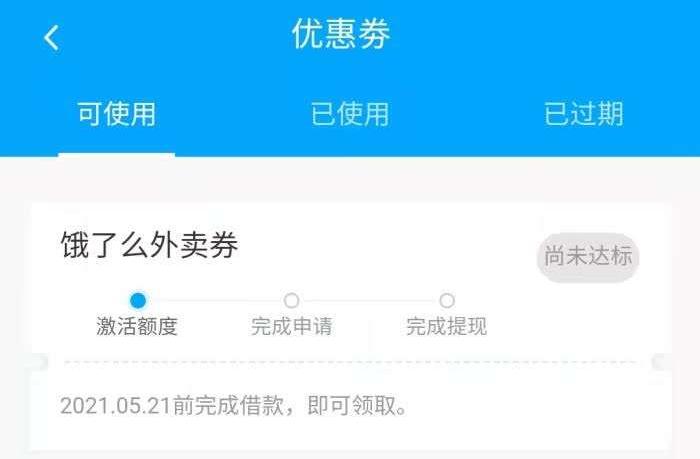Click the 完成提现 step circle
Image resolution: width=700 pixels, height=459 pixels.
click(x=447, y=300)
